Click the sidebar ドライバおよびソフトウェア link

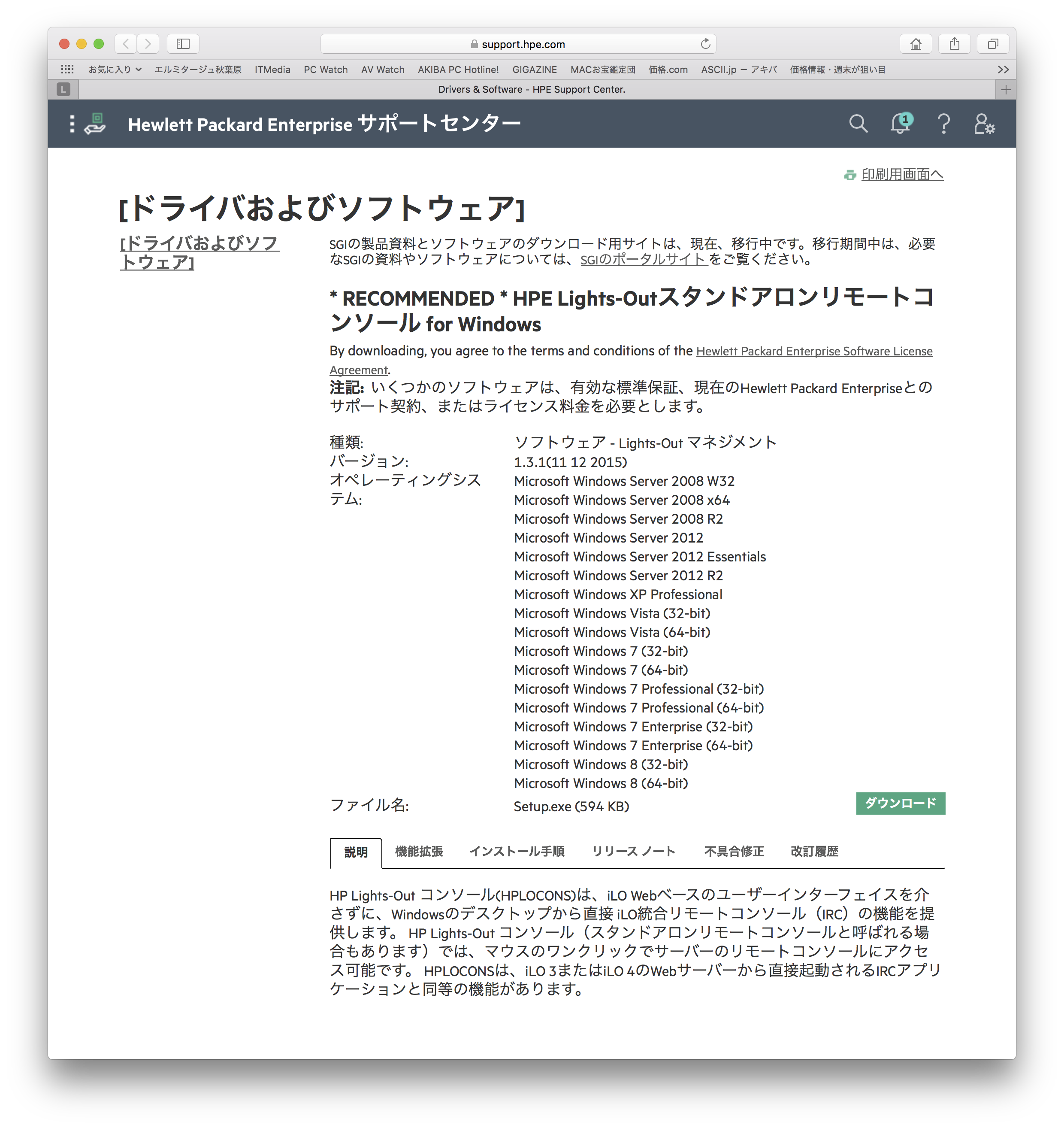199,252
